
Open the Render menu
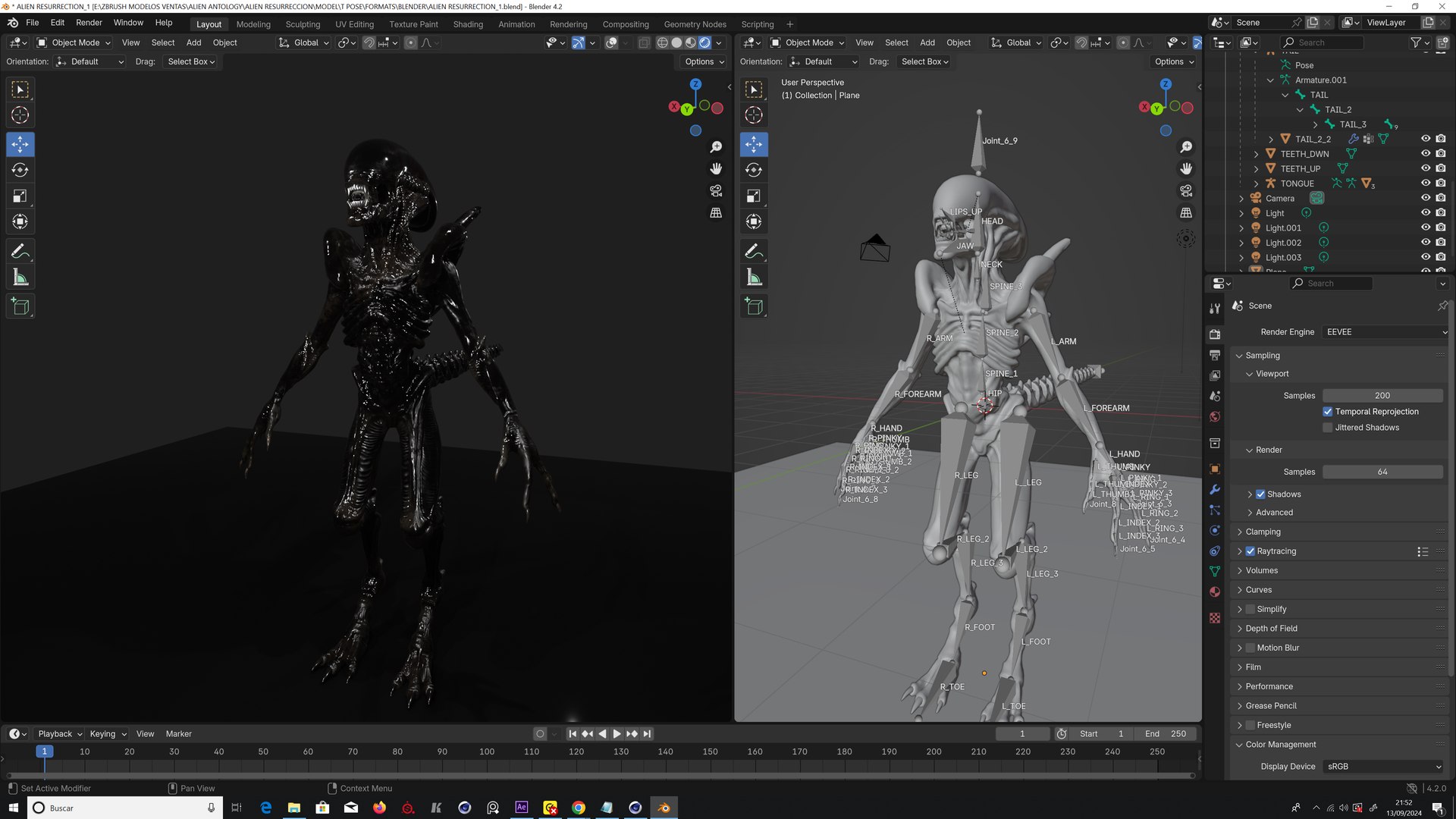coord(89,23)
